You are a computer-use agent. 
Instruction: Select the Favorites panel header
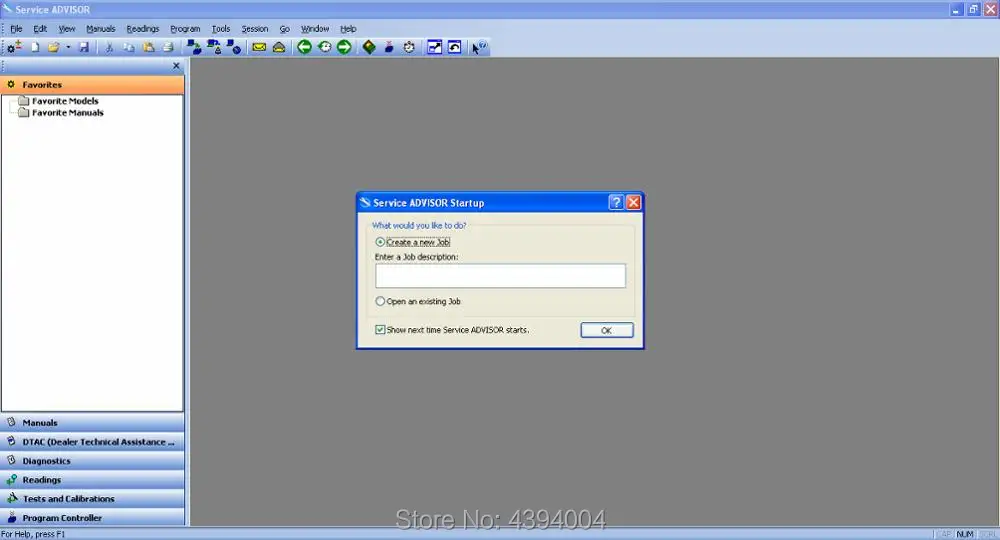[92, 84]
